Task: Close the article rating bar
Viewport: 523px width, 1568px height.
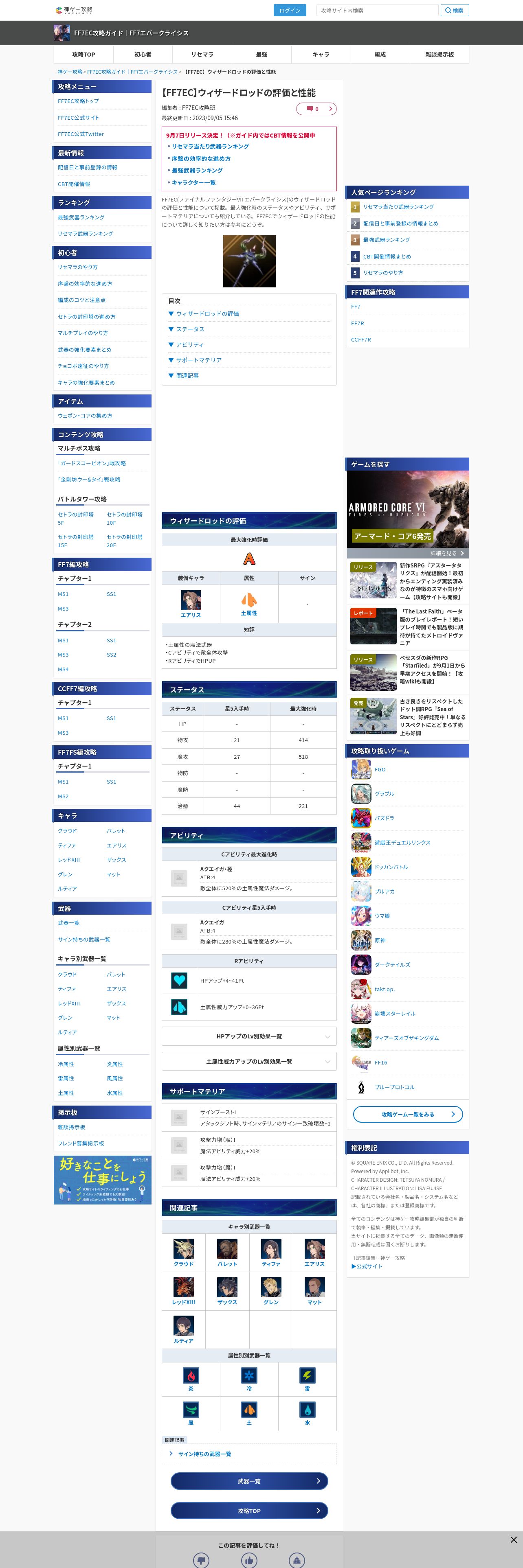Action: click(x=513, y=1540)
